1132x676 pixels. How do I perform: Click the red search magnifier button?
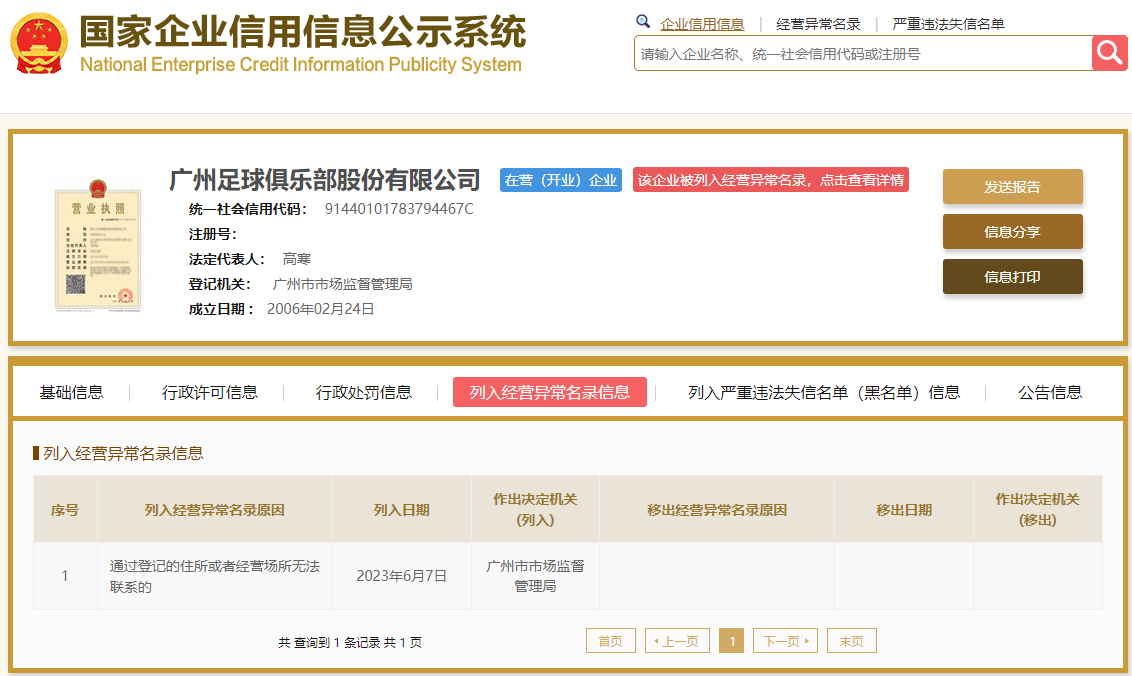1109,53
